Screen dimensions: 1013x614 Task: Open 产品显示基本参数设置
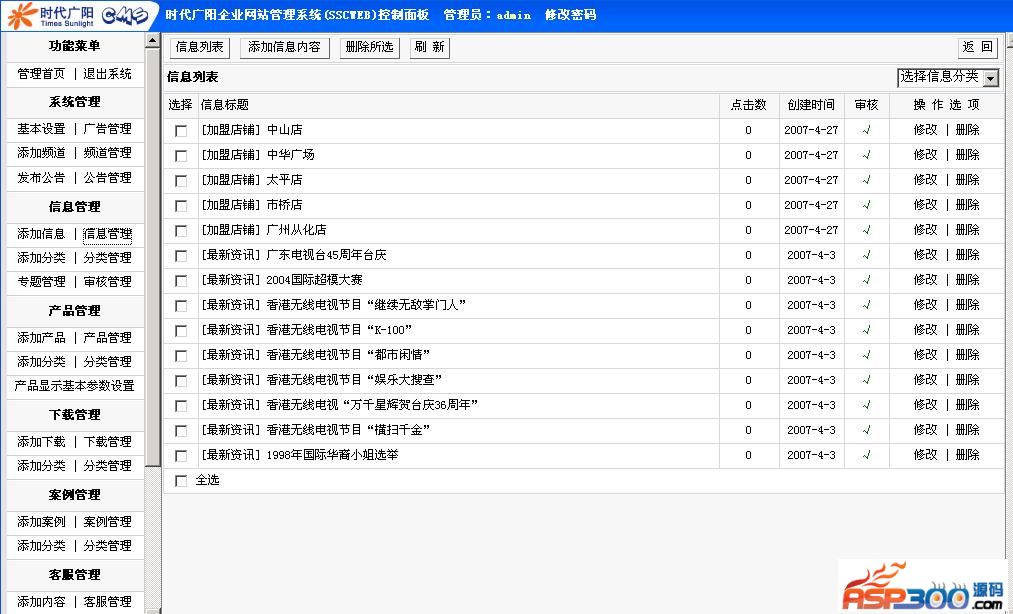click(74, 386)
